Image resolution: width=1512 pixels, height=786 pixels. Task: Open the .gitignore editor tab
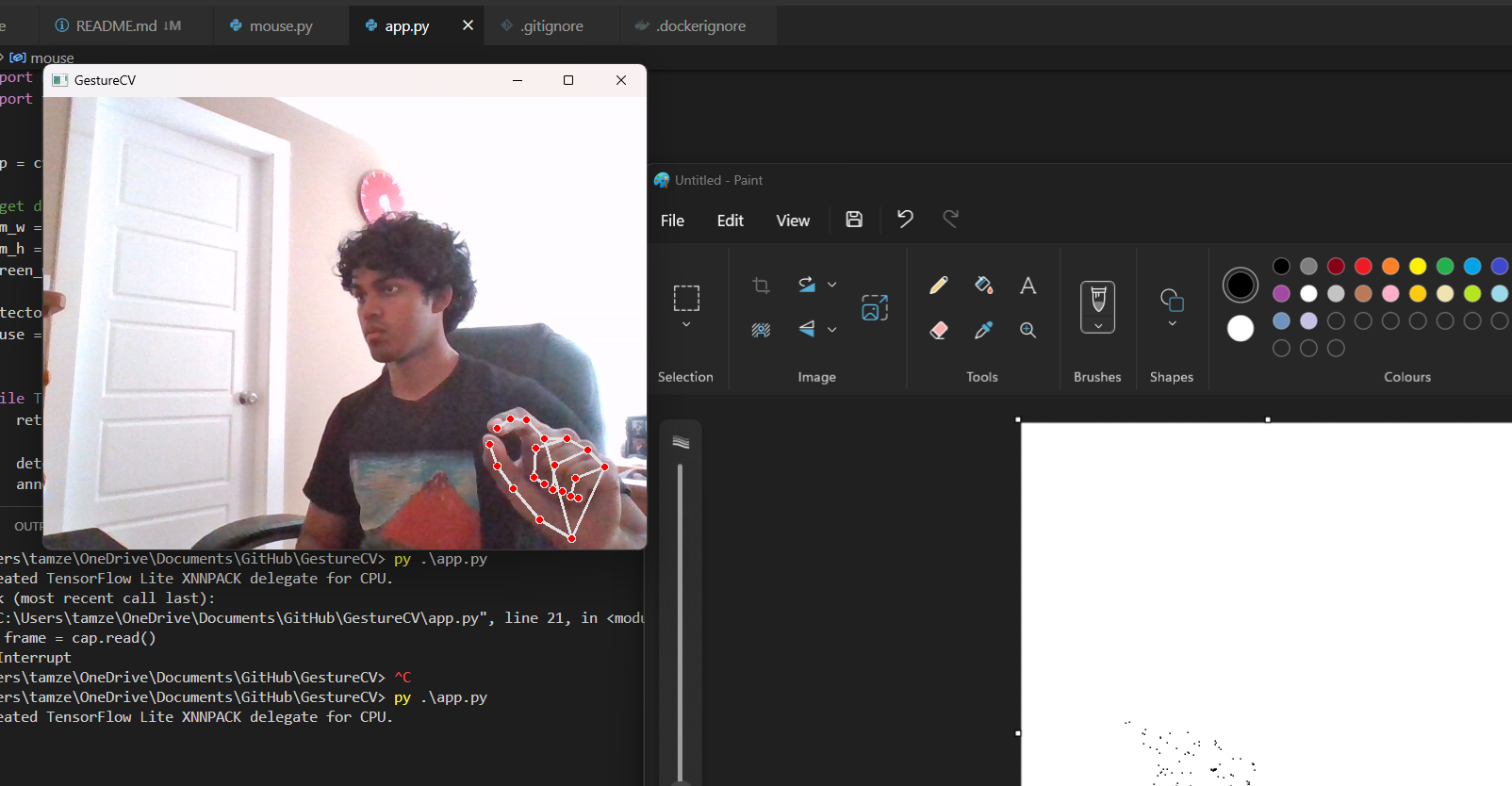(552, 25)
